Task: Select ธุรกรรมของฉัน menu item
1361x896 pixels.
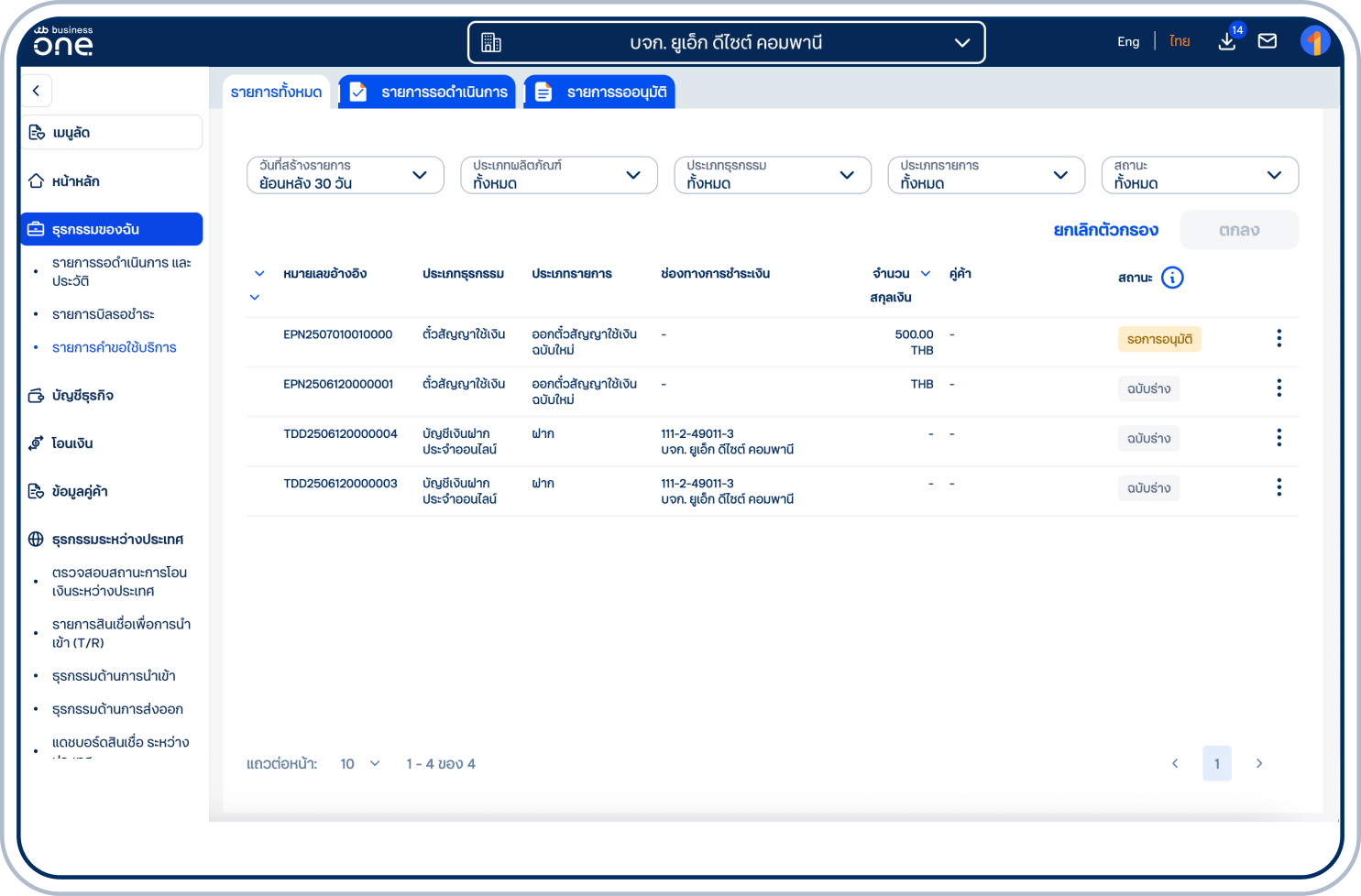Action: click(x=112, y=229)
